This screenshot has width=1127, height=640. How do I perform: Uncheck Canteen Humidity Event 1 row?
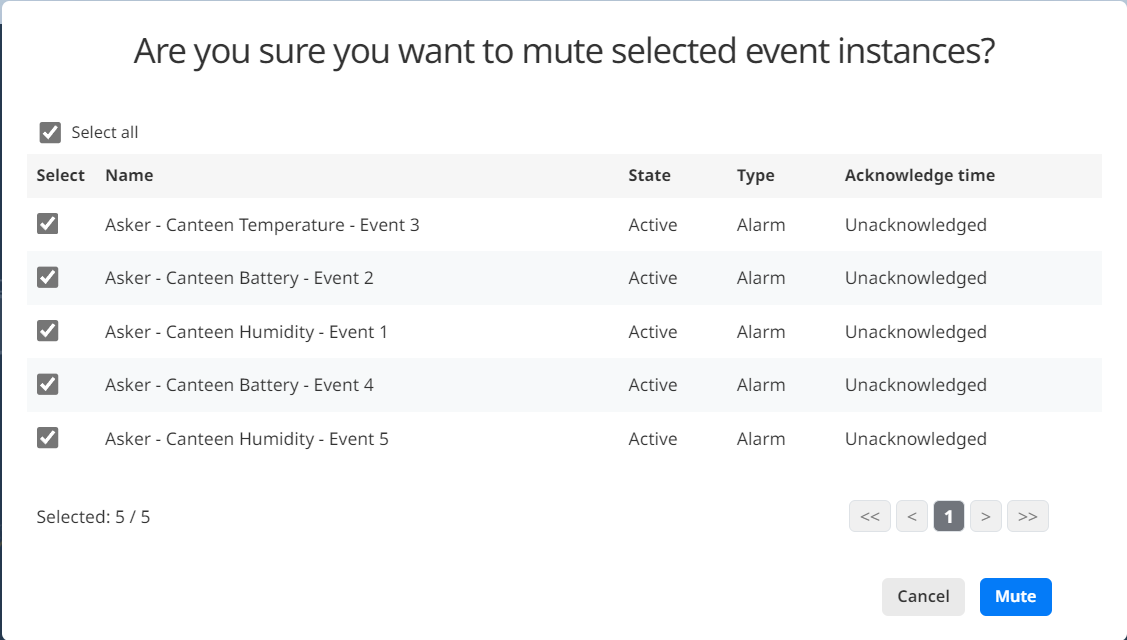point(47,331)
